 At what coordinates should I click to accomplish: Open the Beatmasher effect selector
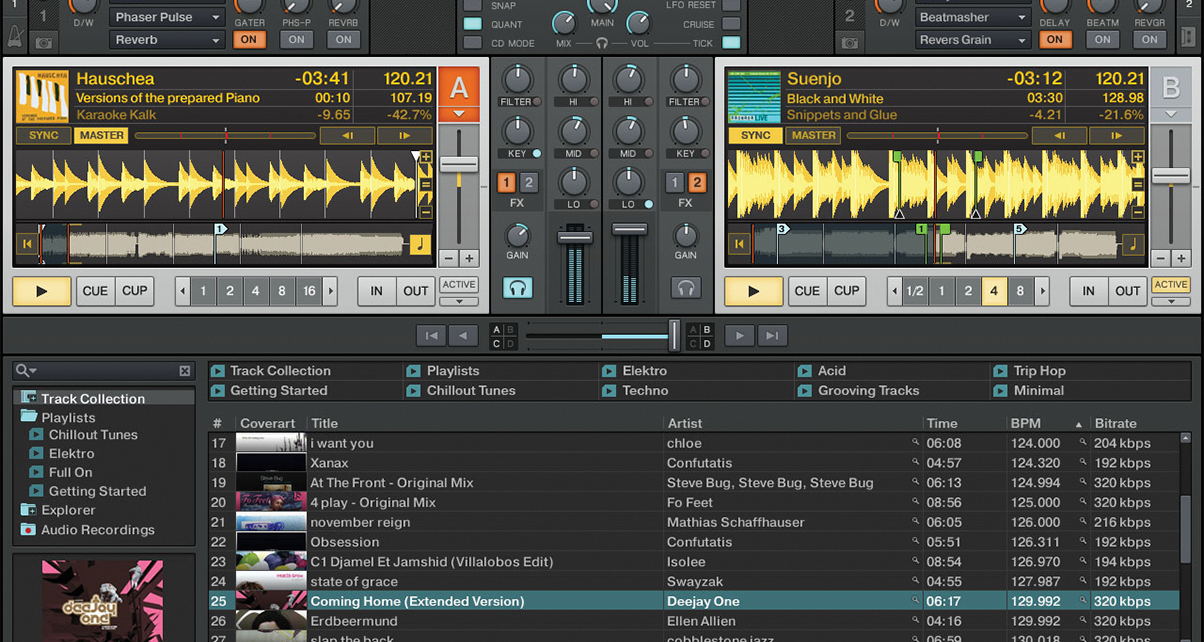click(971, 16)
